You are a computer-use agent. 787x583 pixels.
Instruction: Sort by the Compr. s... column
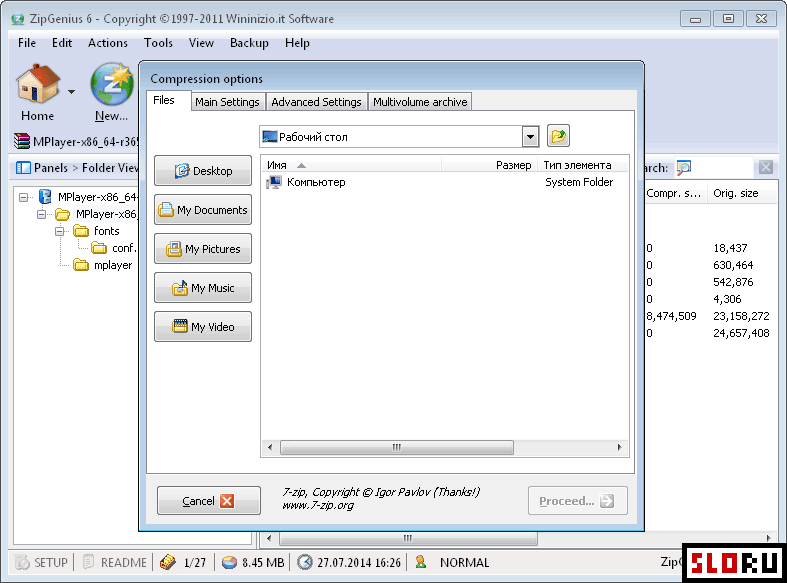coord(674,193)
